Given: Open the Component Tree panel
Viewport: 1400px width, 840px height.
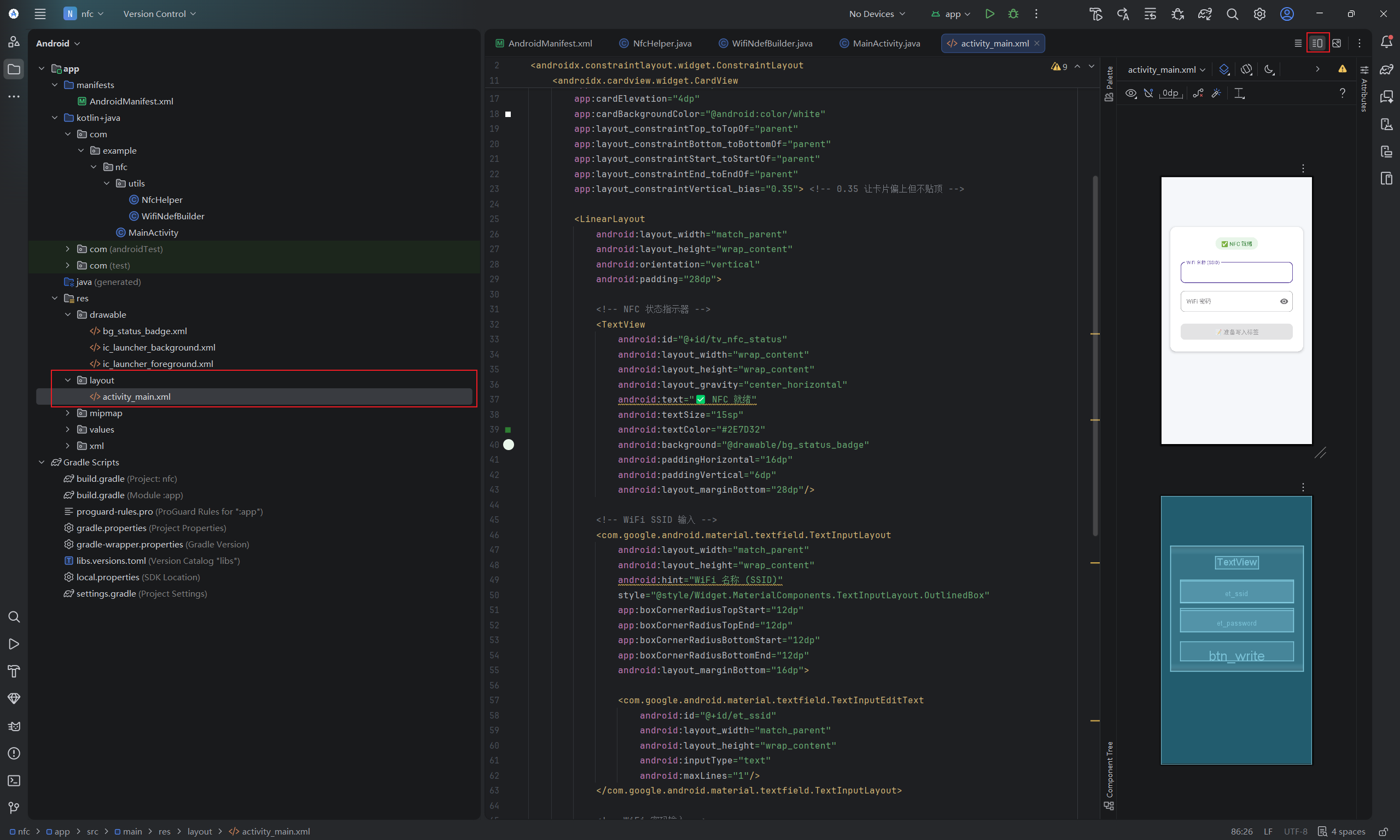Looking at the screenshot, I should coord(1109,775).
